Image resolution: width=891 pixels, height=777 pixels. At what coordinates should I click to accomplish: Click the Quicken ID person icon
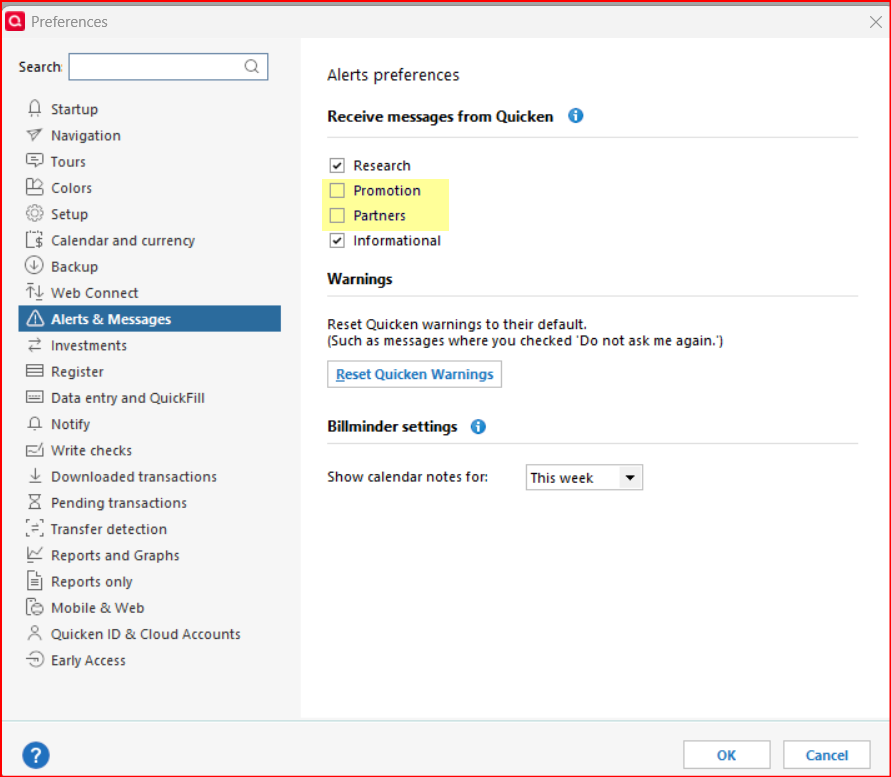[x=35, y=633]
